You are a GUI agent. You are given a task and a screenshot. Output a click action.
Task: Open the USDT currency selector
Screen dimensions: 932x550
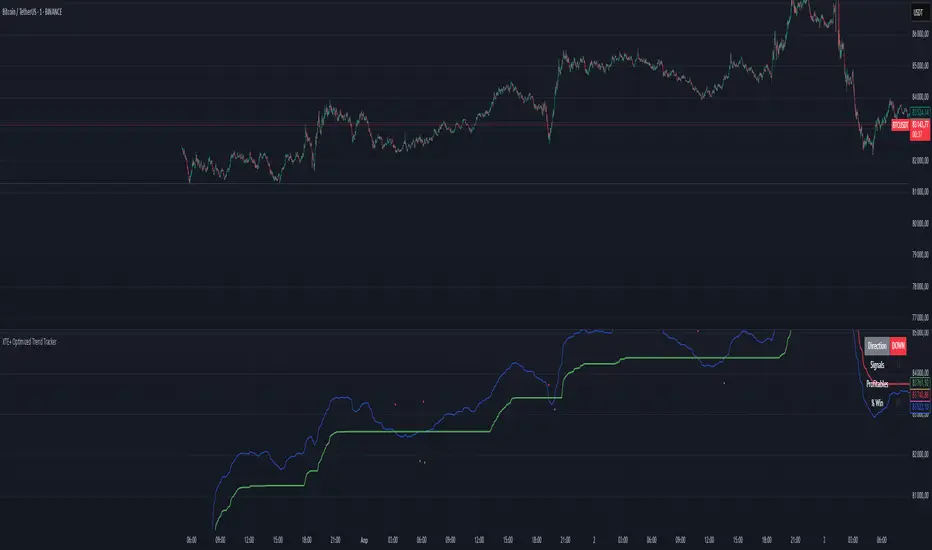tap(917, 12)
